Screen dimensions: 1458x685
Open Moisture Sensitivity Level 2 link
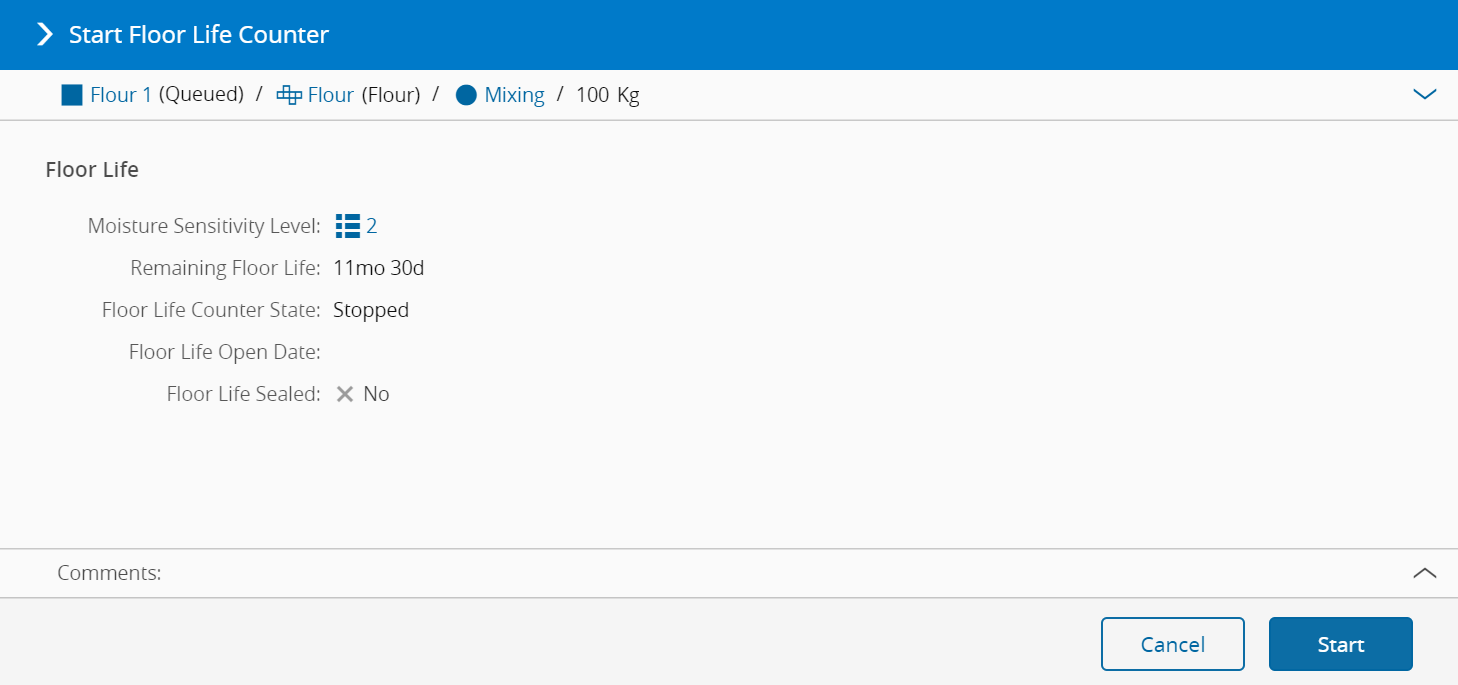tap(372, 226)
